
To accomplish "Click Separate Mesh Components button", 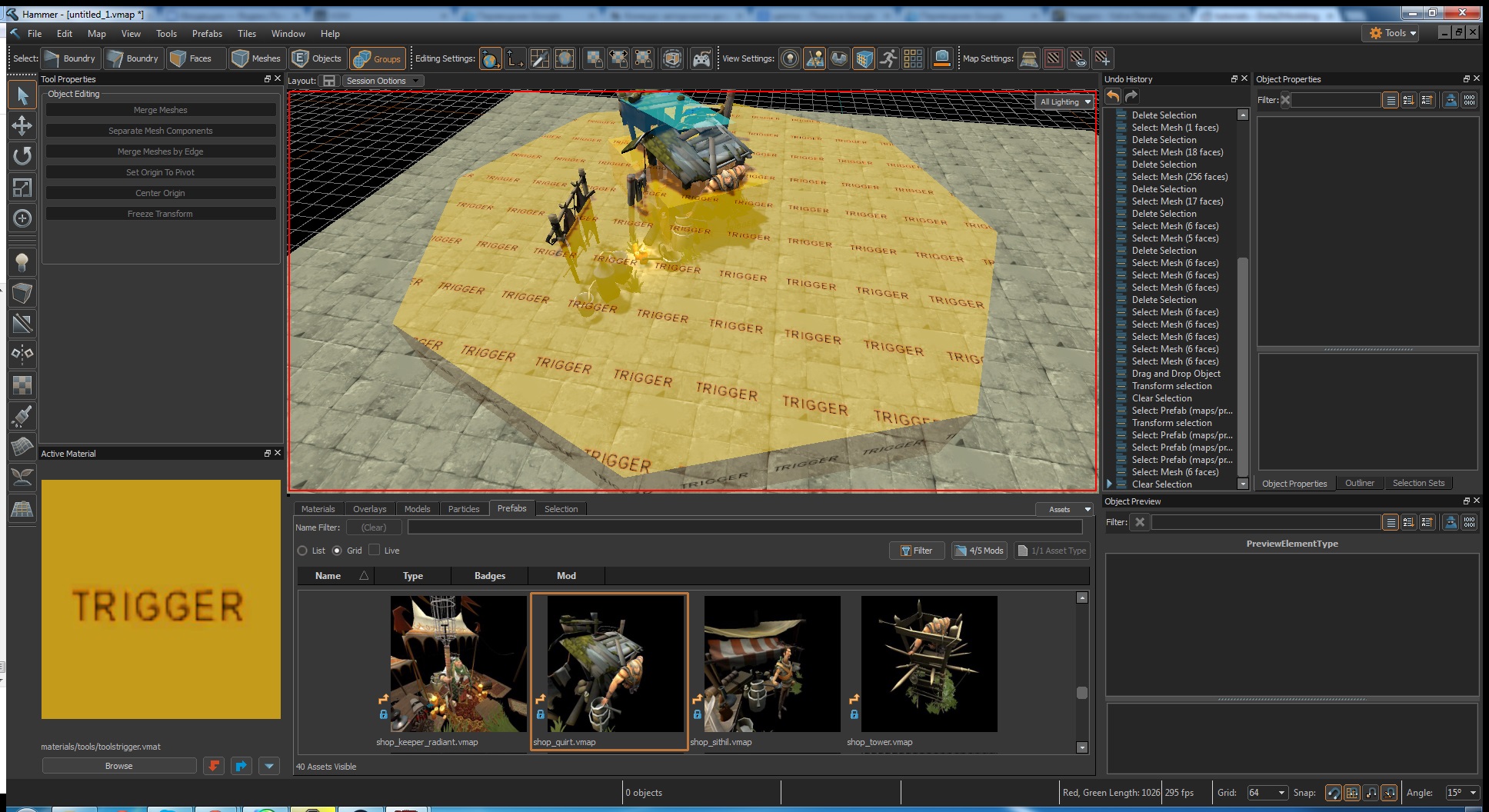I will 160,131.
